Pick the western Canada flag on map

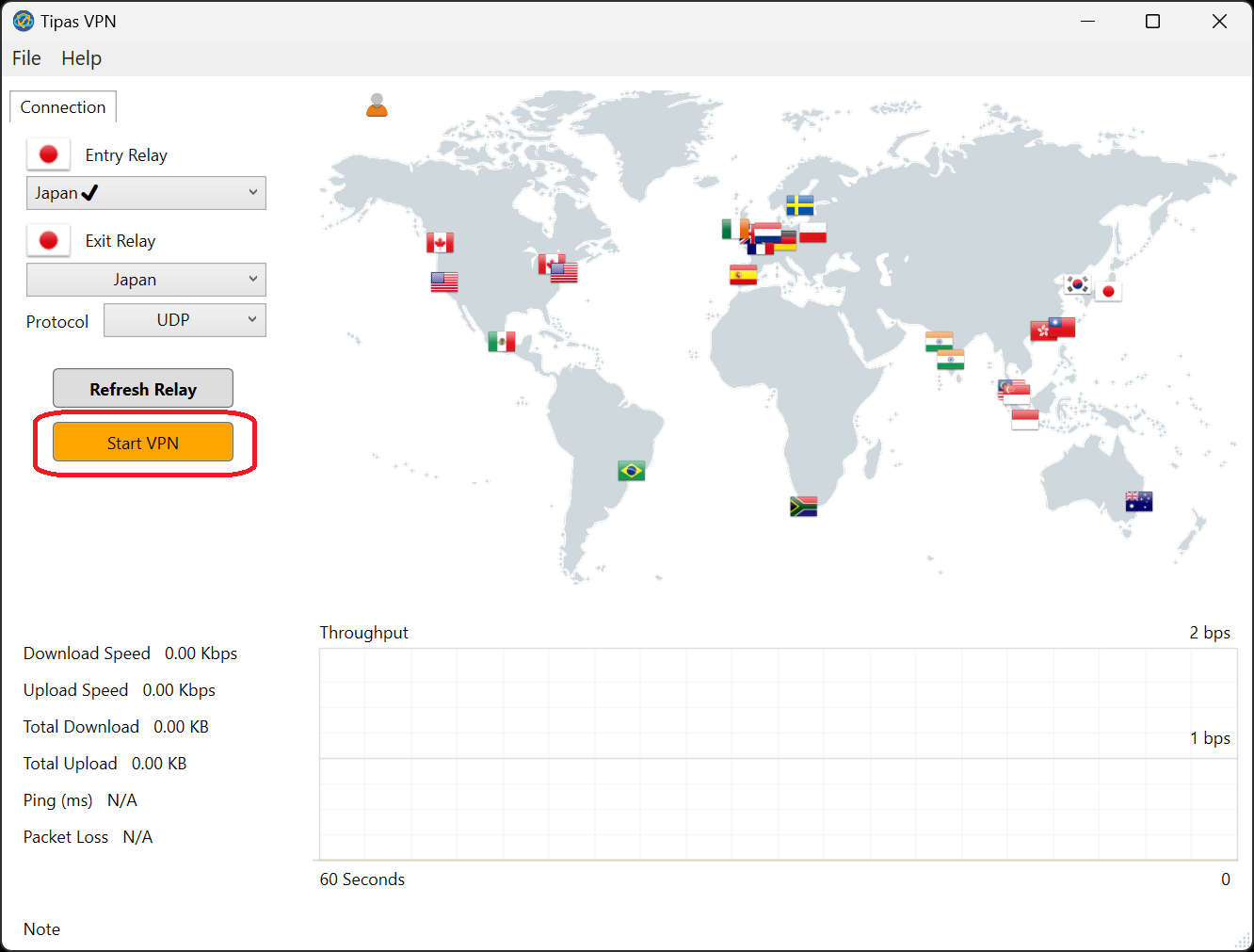tap(440, 243)
